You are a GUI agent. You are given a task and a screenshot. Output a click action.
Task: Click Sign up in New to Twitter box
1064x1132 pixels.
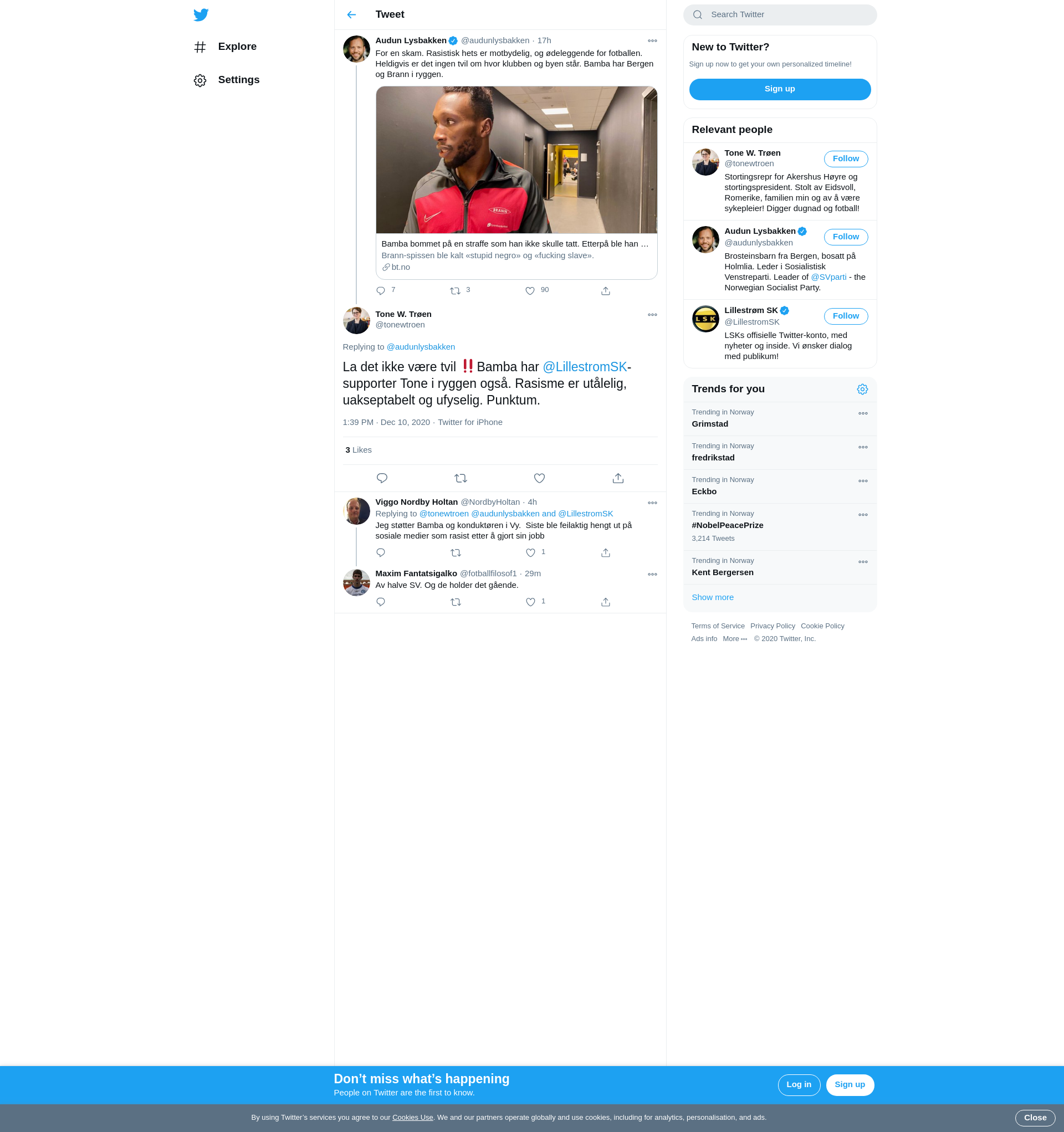[780, 89]
